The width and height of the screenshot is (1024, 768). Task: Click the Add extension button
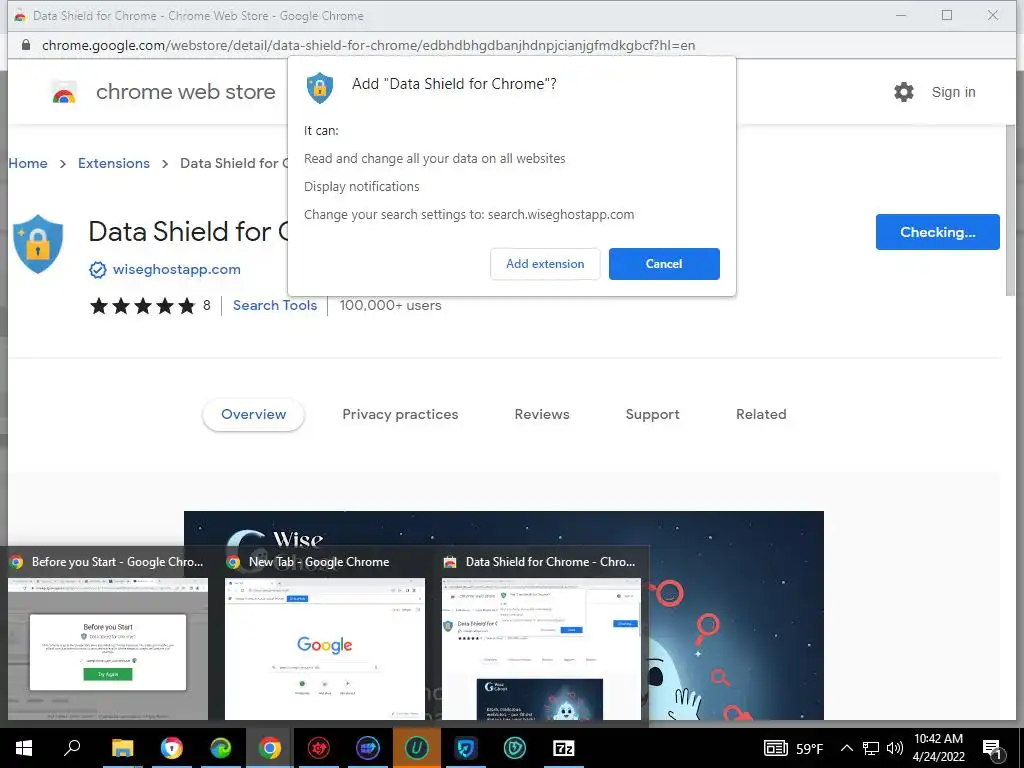coord(545,264)
